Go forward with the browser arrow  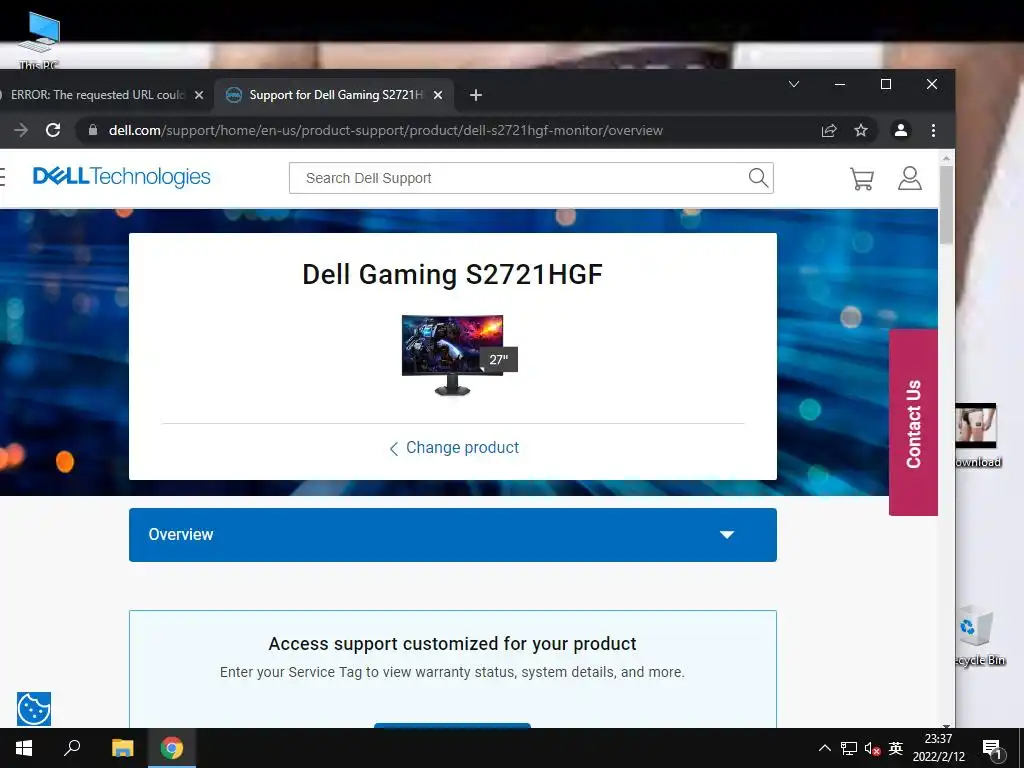pyautogui.click(x=21, y=130)
